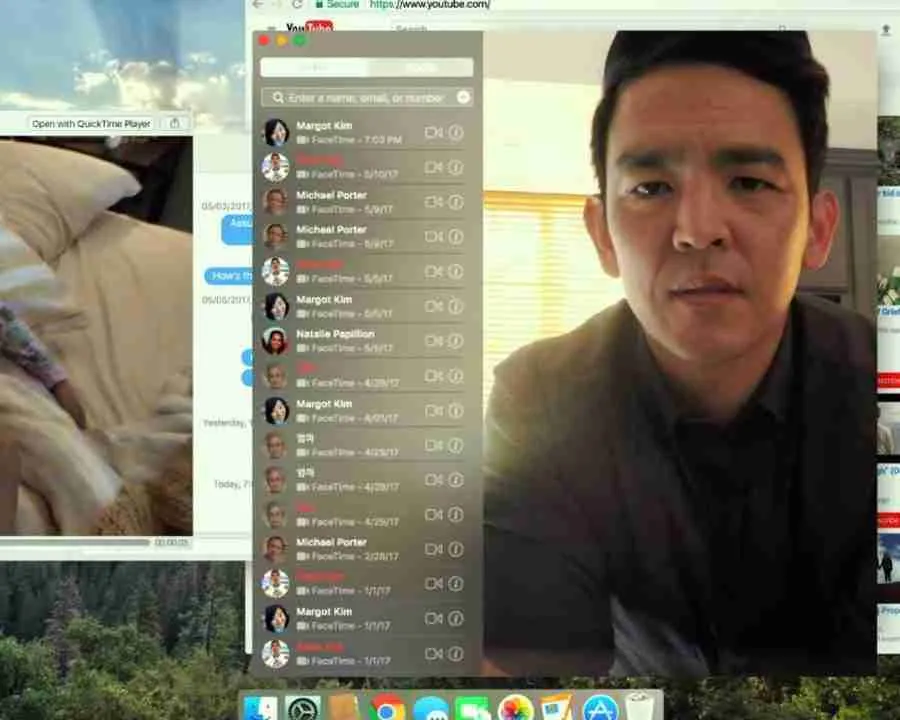The width and height of the screenshot is (900, 720).
Task: Click Michael Porter avatar in 2/28/17 row
Action: pos(276,549)
